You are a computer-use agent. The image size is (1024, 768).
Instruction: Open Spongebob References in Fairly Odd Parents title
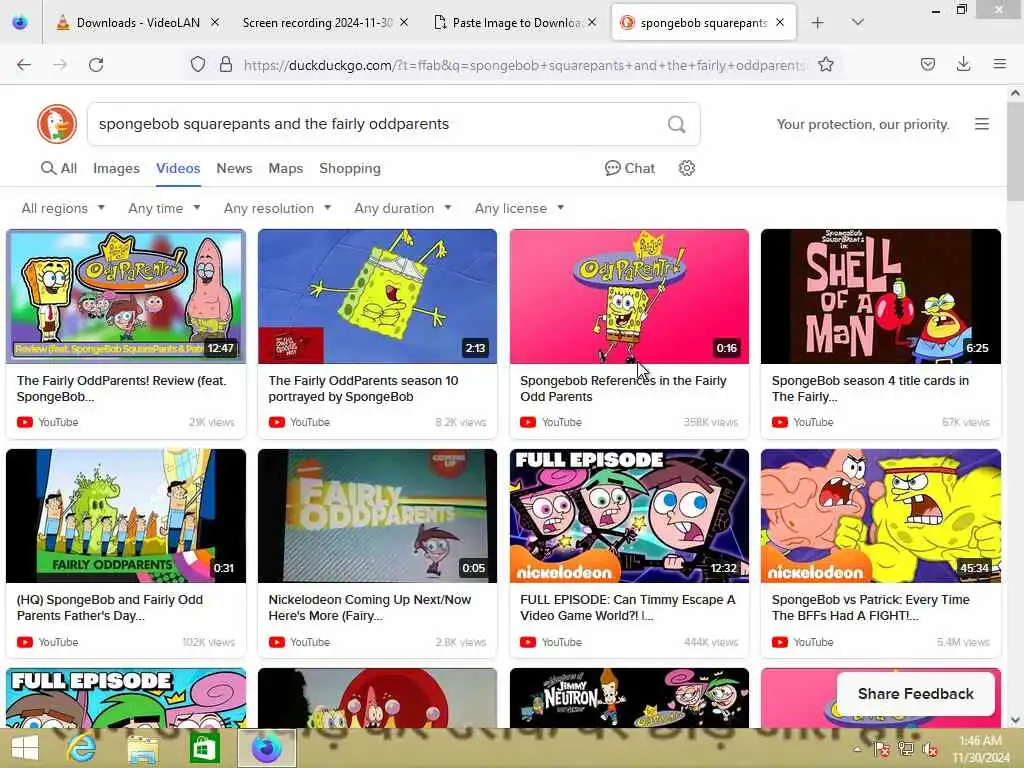(x=623, y=389)
